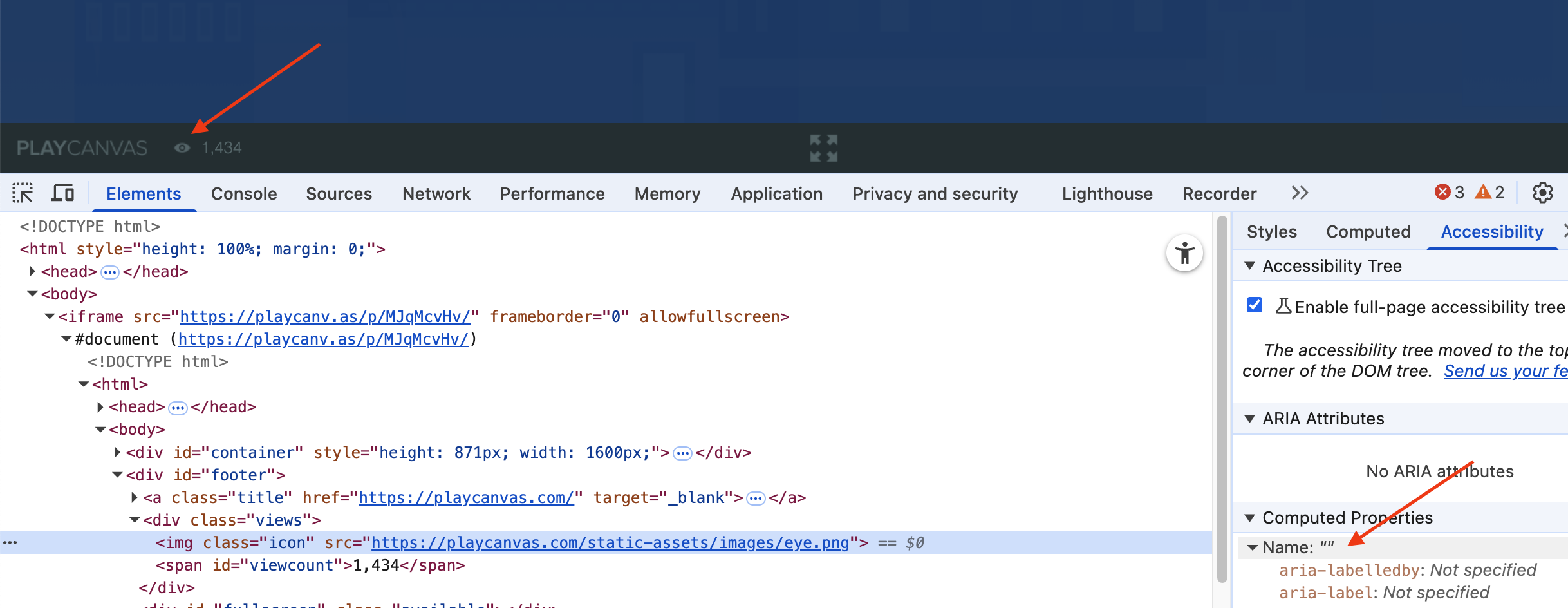Expand the div id="container" node

[117, 453]
